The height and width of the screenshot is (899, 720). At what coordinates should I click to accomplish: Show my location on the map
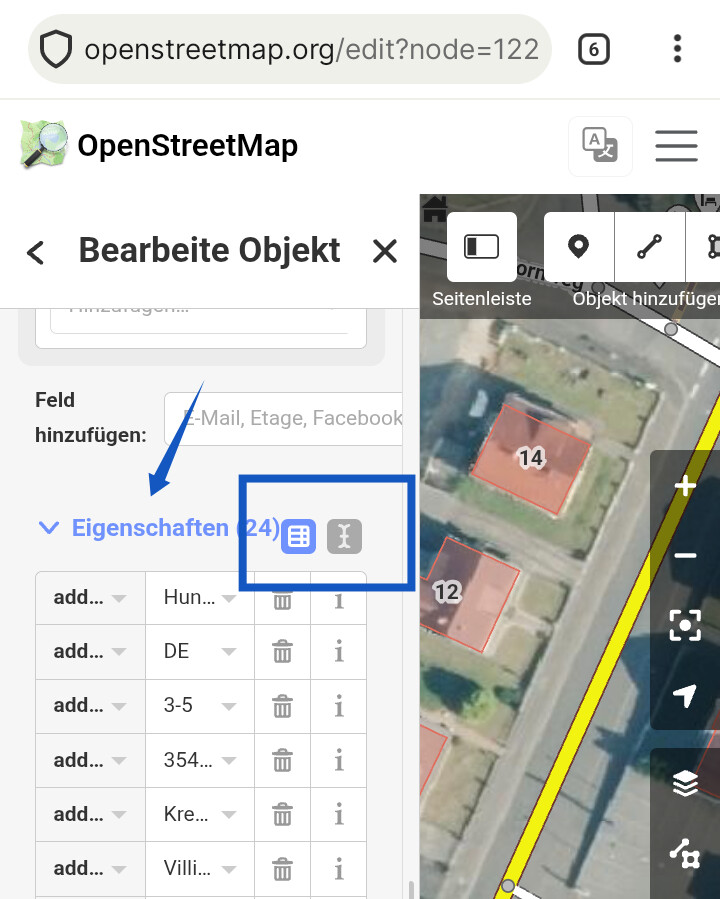[x=685, y=695]
